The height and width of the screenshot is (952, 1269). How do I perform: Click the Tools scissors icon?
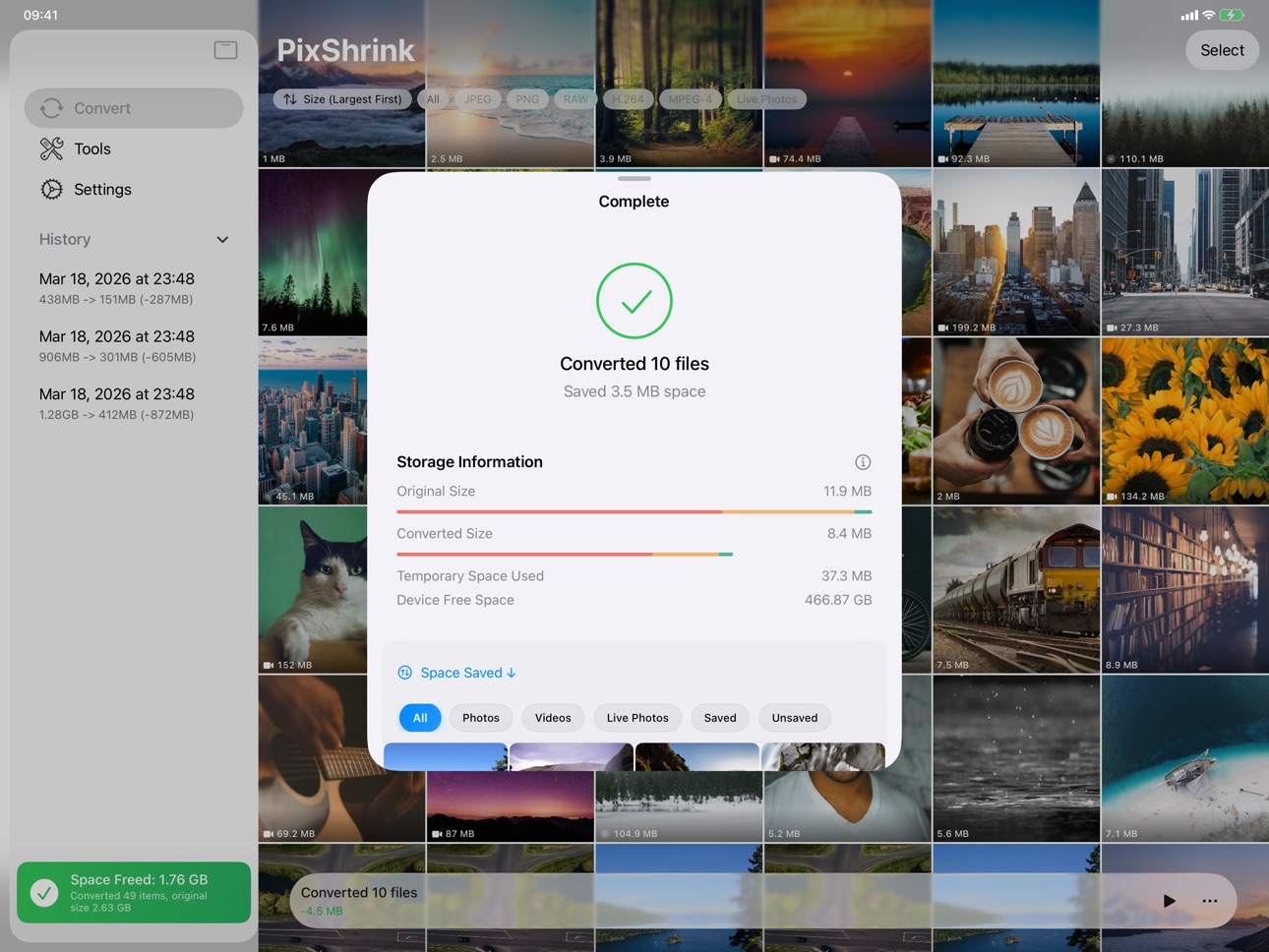tap(52, 149)
